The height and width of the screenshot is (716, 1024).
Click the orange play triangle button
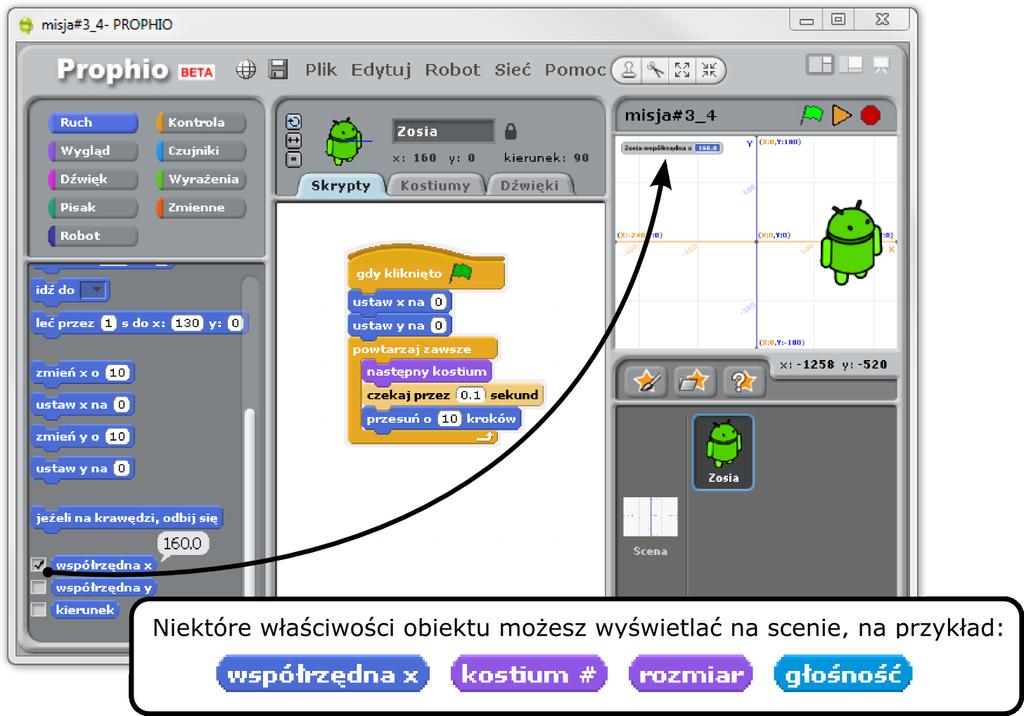(x=841, y=116)
